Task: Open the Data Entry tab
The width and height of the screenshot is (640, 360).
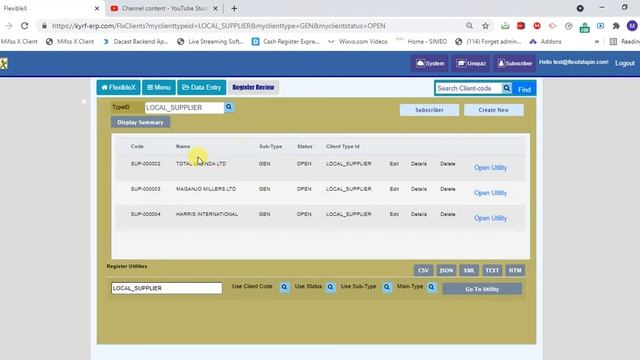Action: point(202,87)
